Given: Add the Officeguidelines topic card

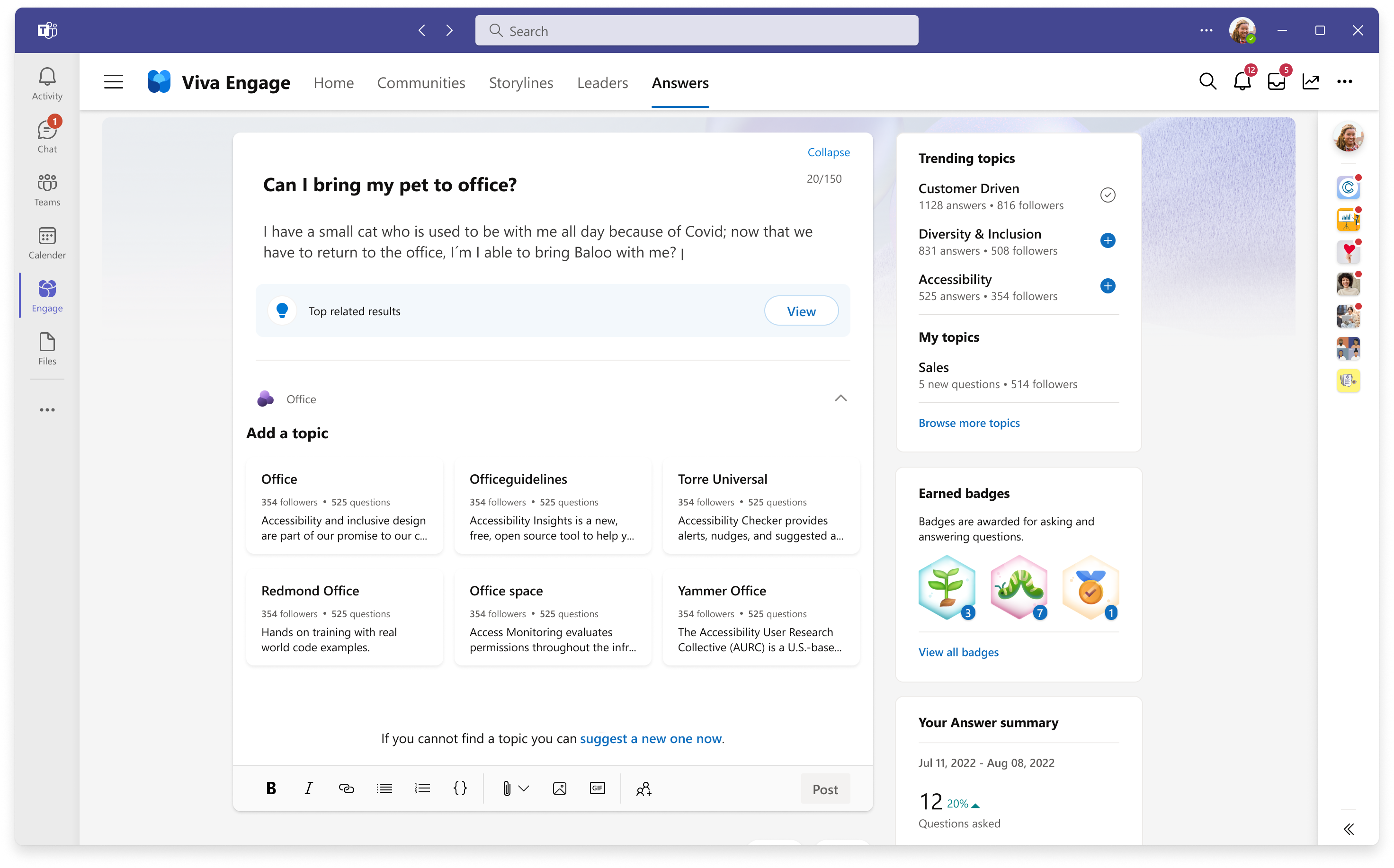Looking at the screenshot, I should click(x=552, y=506).
